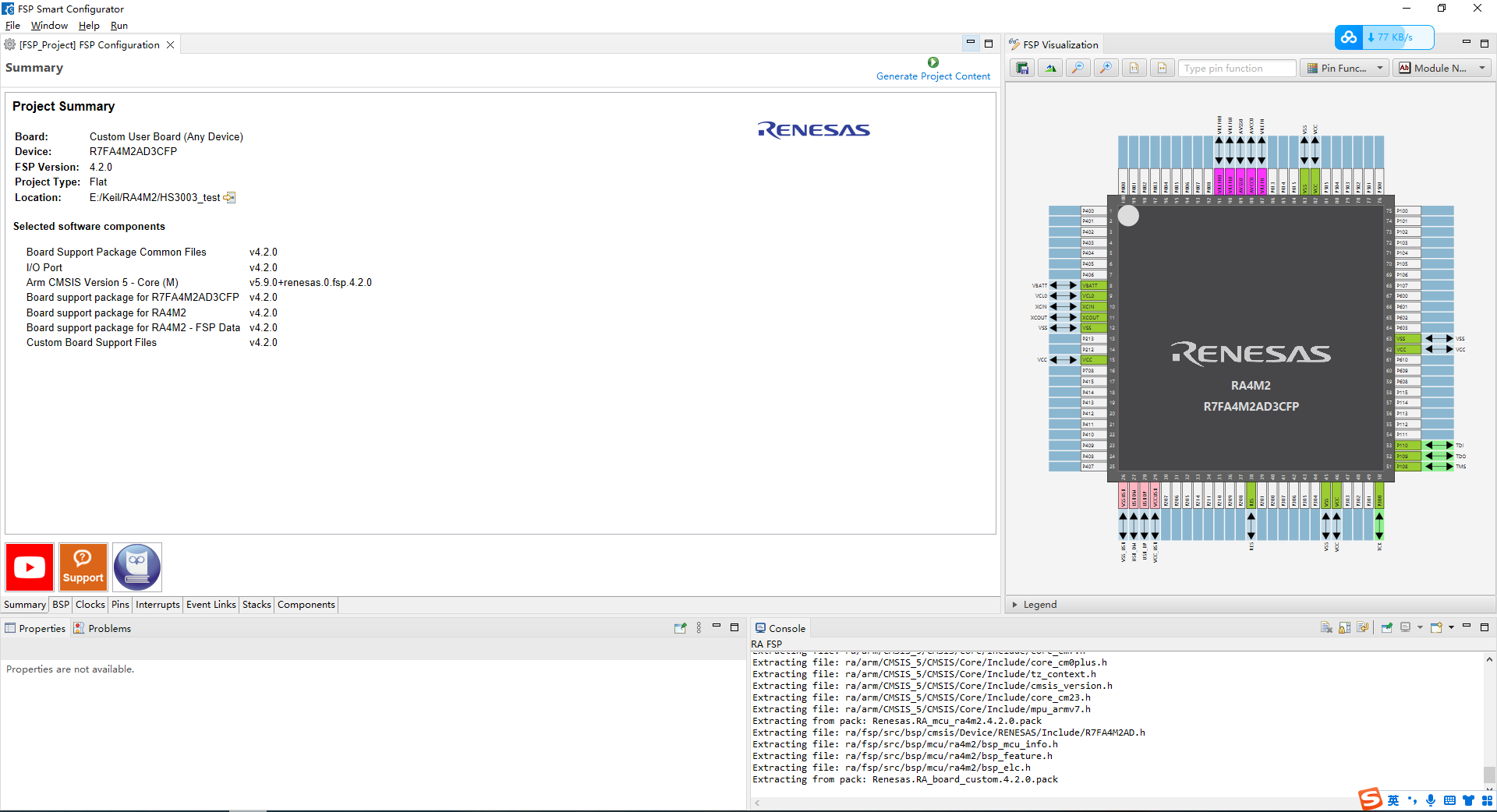The width and height of the screenshot is (1497, 812).
Task: Click the Sogou voice input microphone icon
Action: pyautogui.click(x=1431, y=800)
